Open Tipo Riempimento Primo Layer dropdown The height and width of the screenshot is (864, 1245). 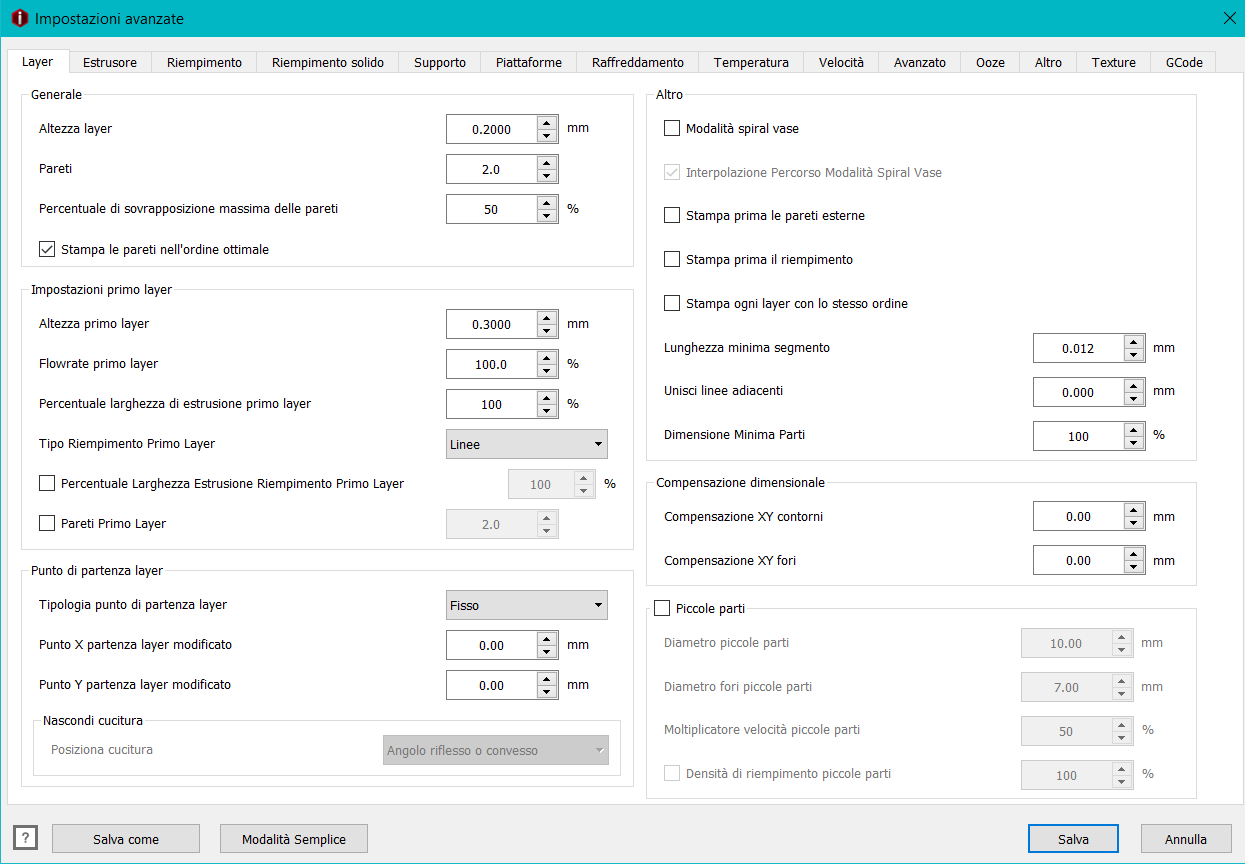point(526,444)
